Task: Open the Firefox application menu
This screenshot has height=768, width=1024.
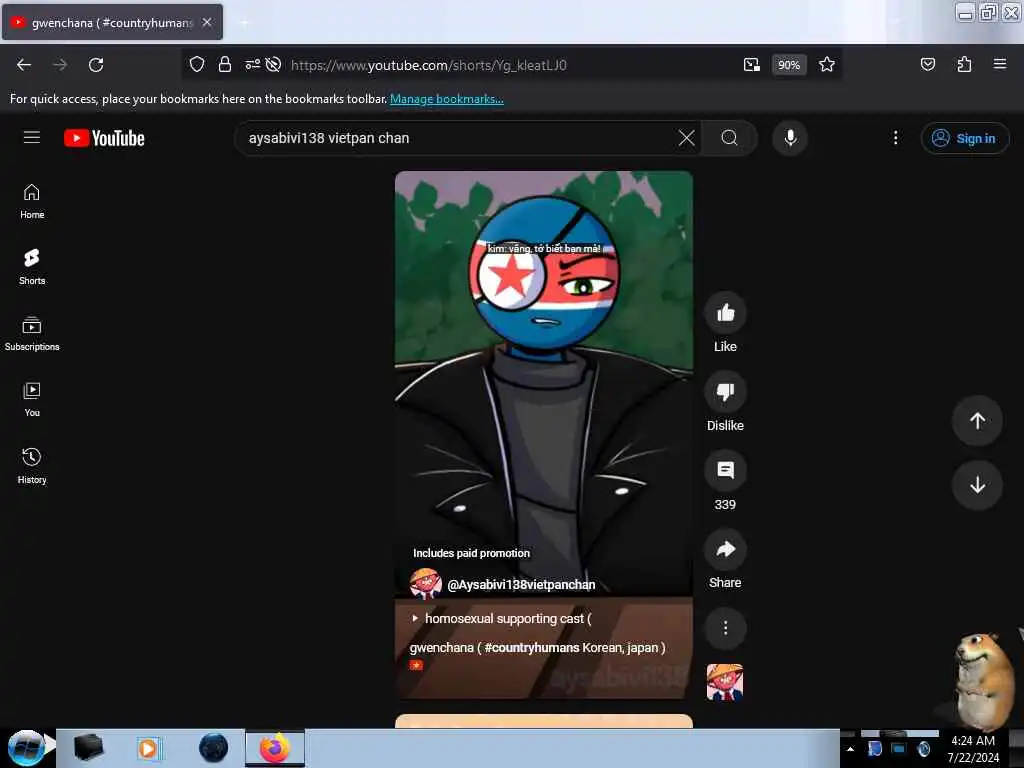Action: pos(1000,65)
